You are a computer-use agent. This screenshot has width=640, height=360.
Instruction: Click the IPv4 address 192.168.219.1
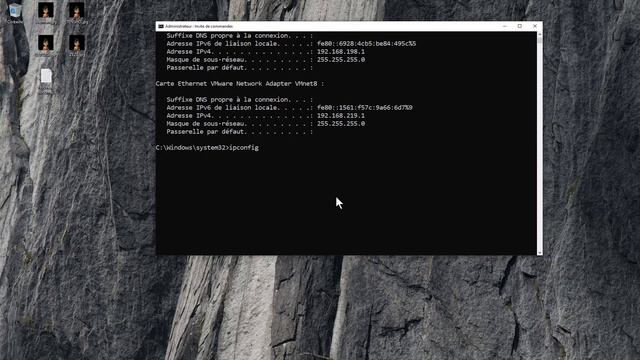click(341, 116)
